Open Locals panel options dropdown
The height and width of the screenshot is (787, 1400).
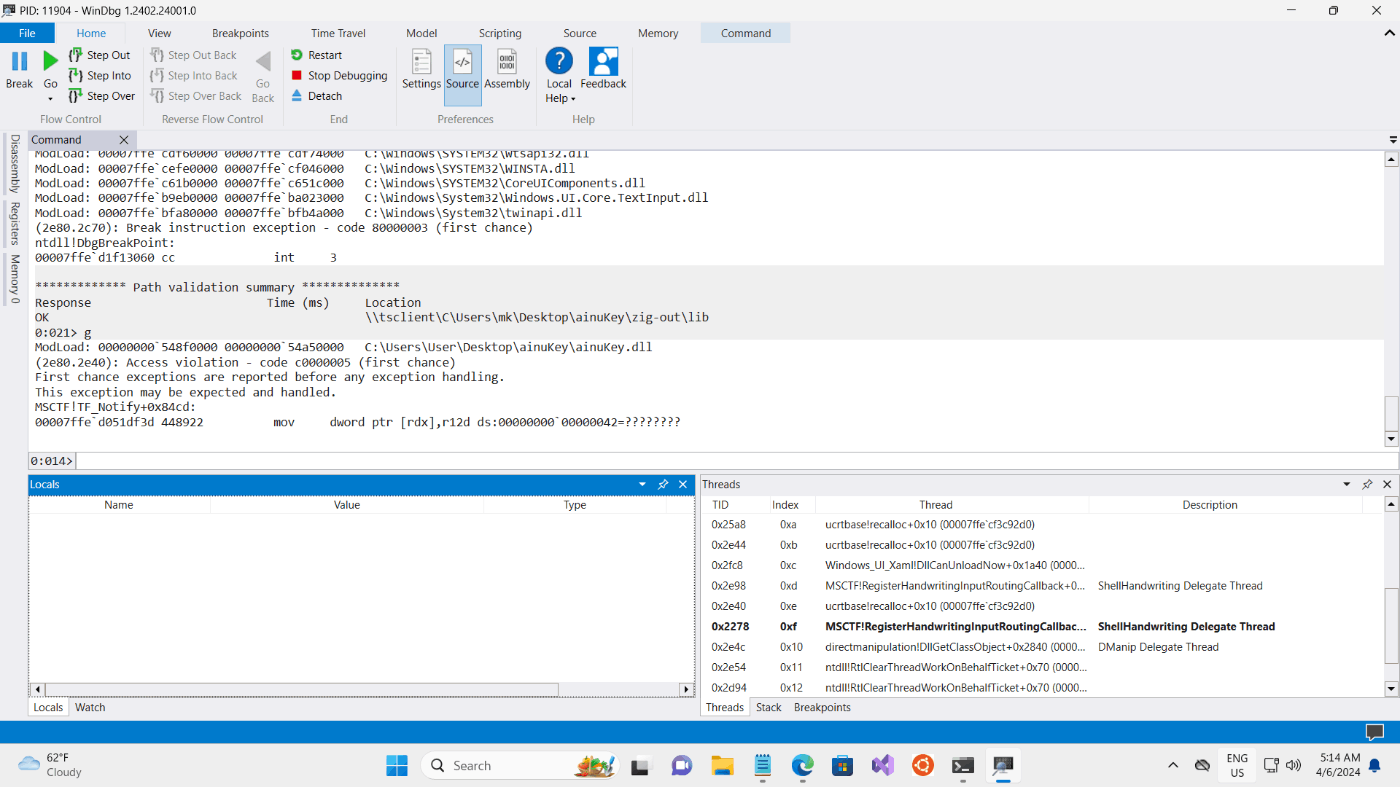(642, 484)
